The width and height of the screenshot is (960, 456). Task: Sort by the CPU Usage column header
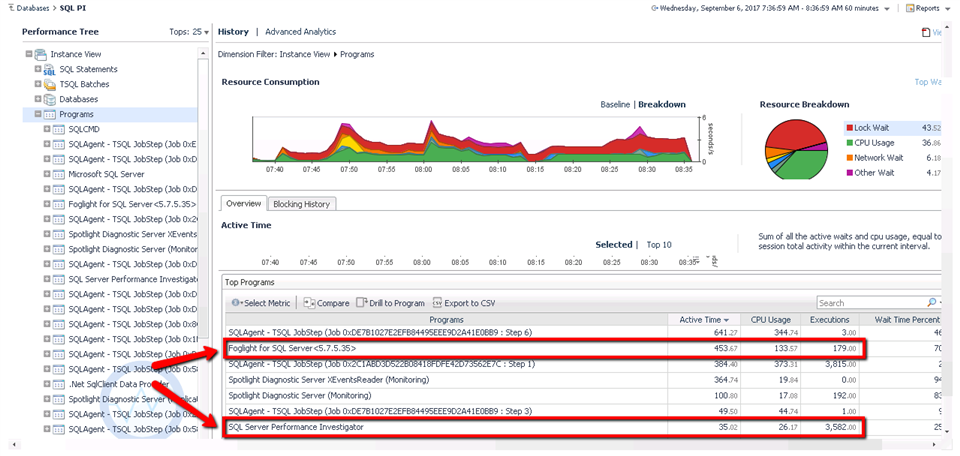point(771,320)
